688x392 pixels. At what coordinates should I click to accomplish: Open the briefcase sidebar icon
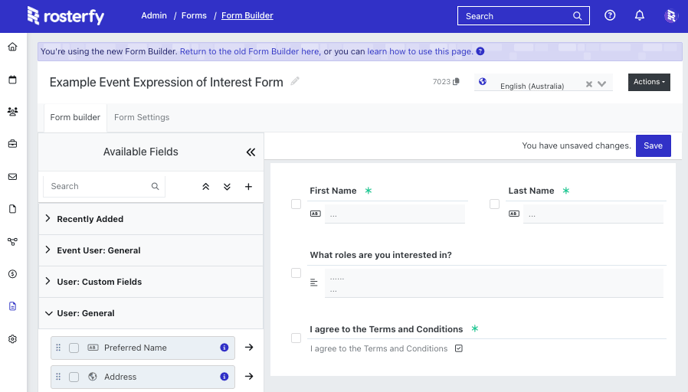(12, 144)
